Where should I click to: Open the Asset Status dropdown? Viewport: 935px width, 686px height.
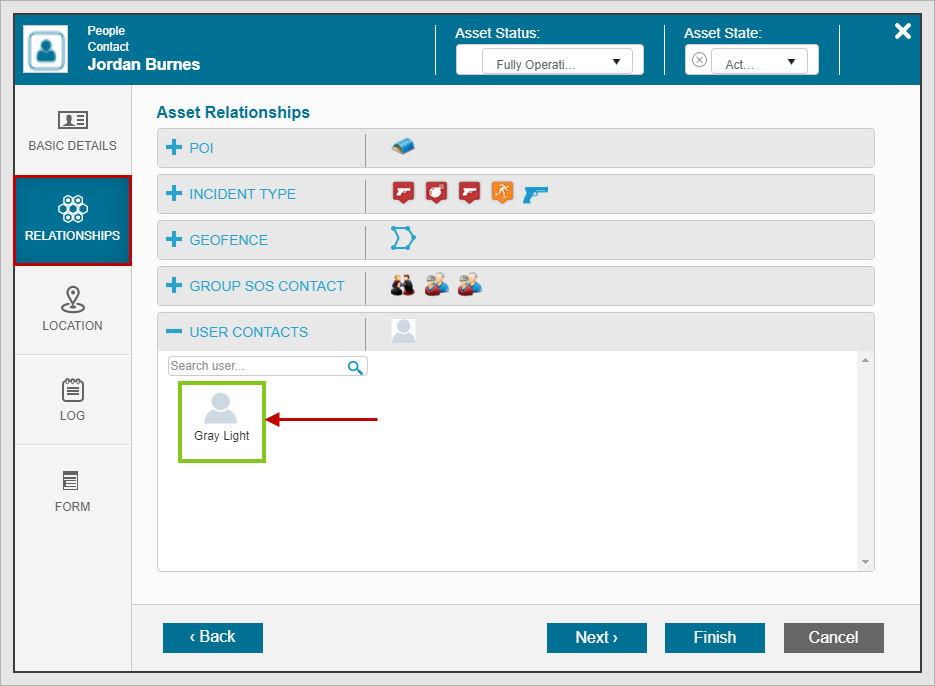point(549,62)
